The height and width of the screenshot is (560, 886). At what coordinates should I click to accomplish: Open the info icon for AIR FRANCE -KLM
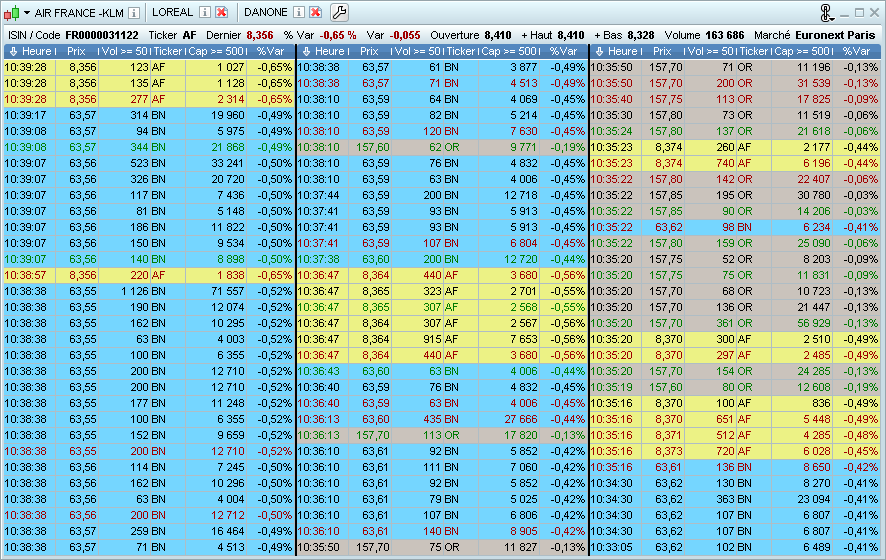click(x=134, y=12)
